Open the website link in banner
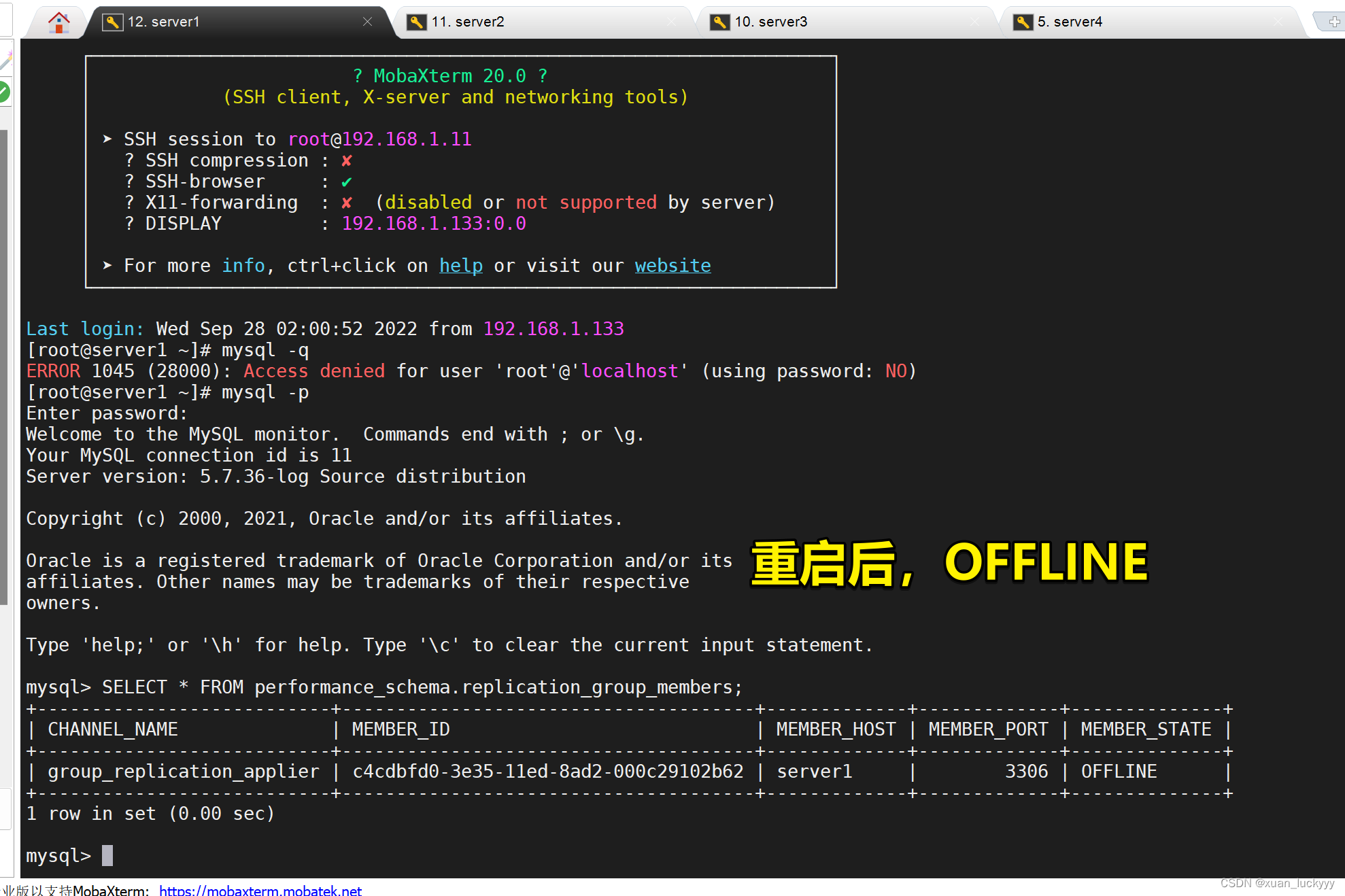 pyautogui.click(x=672, y=266)
